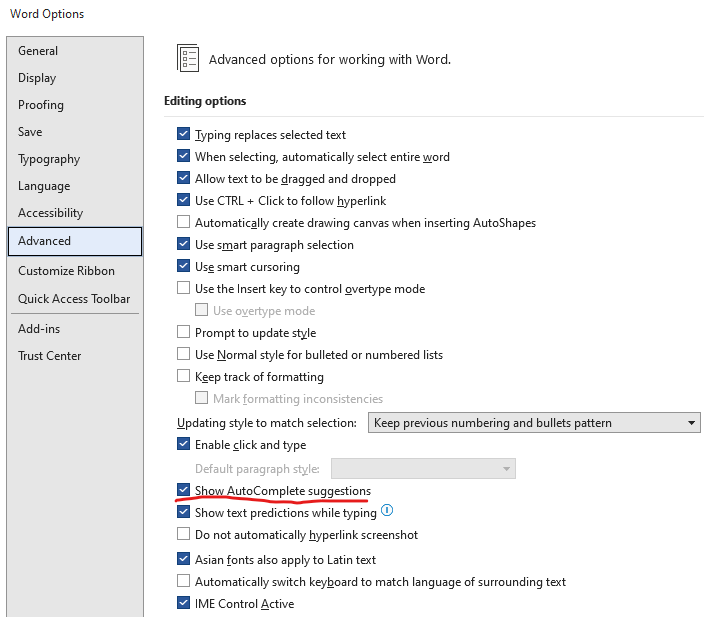Toggle Use CTRL + Click to follow hyperlink
This screenshot has height=617, width=704.
tap(183, 200)
